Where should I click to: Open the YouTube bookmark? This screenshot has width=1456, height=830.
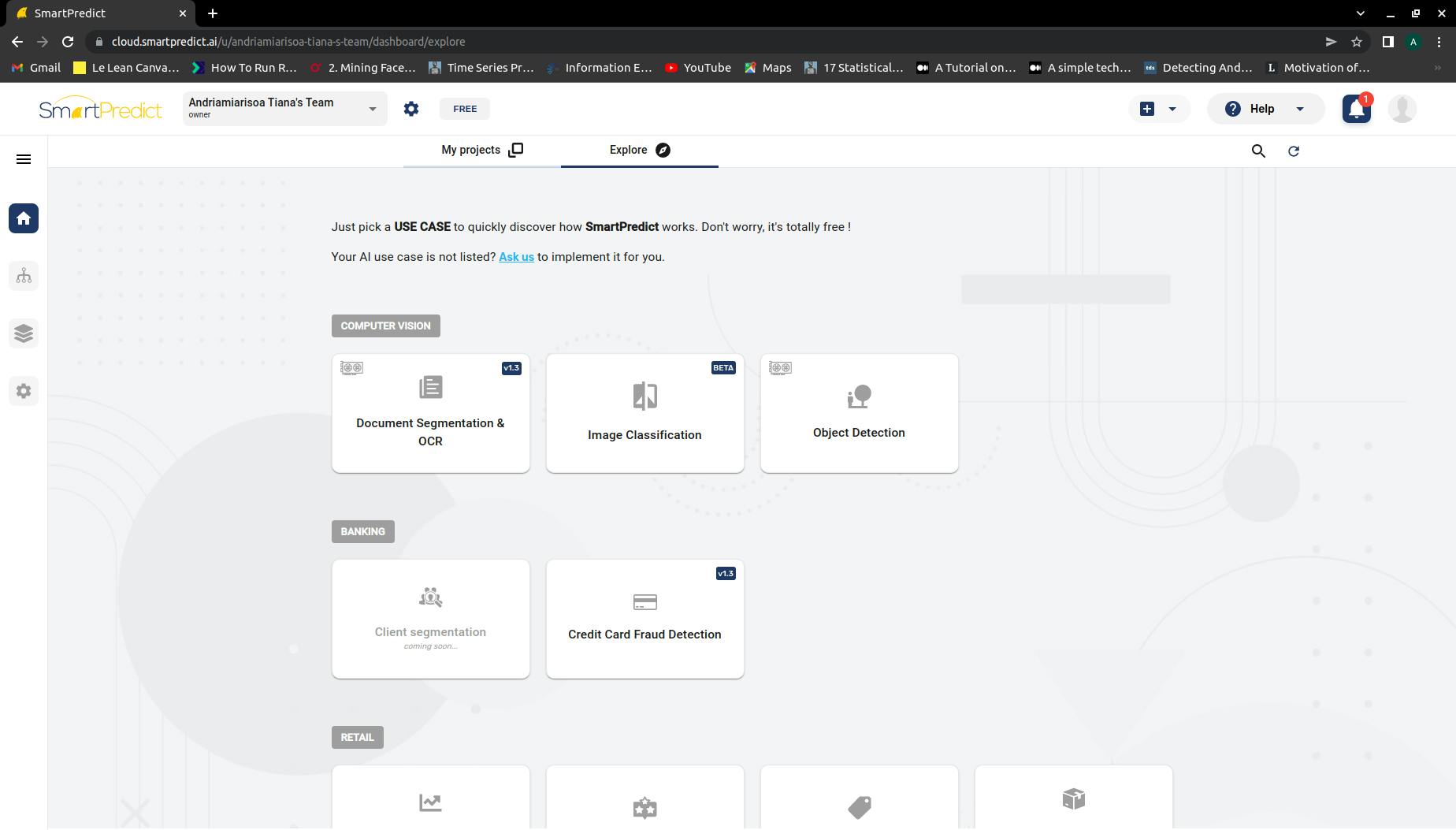coord(698,68)
